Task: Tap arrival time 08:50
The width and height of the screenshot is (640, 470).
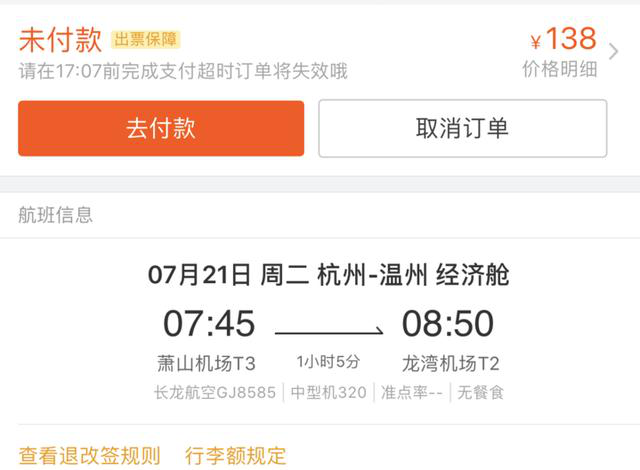Action: (x=448, y=323)
